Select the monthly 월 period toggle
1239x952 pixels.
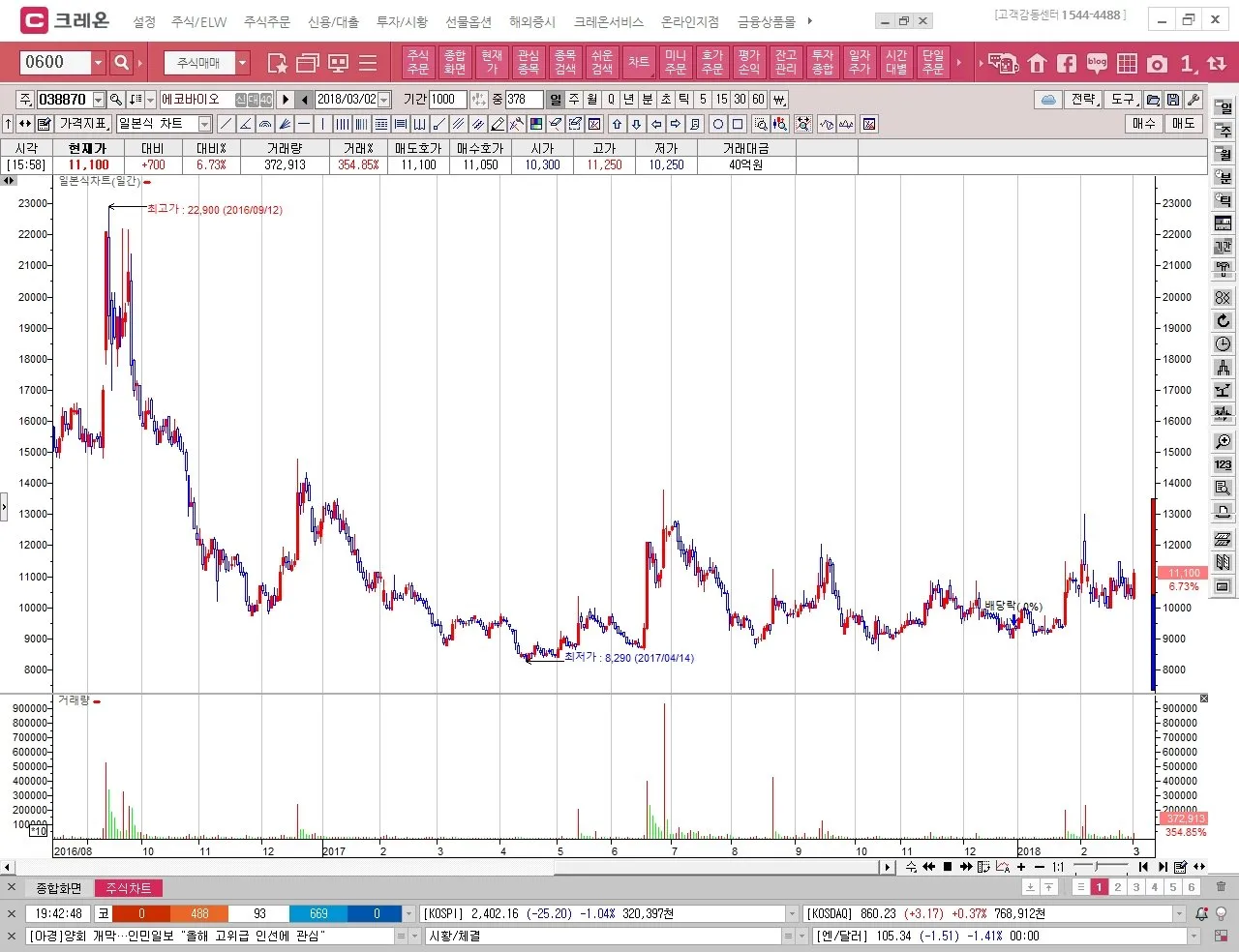(592, 100)
